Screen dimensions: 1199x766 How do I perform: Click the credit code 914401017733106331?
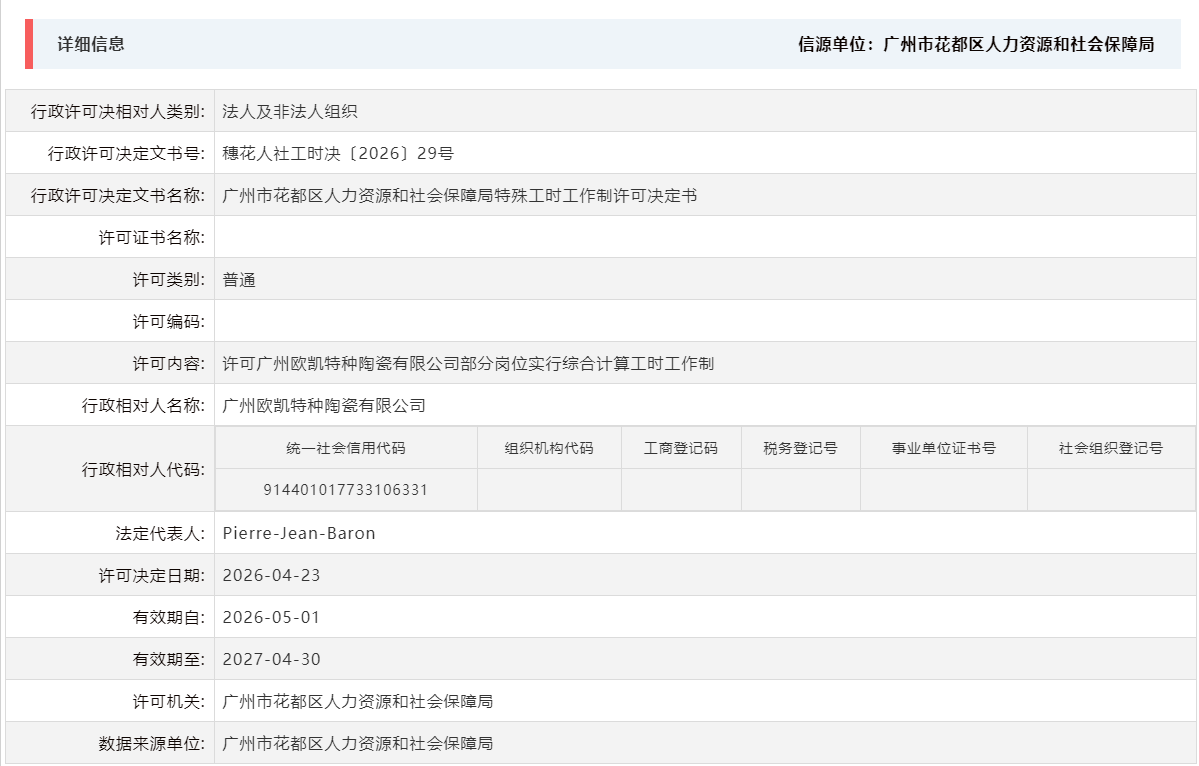[x=346, y=490]
